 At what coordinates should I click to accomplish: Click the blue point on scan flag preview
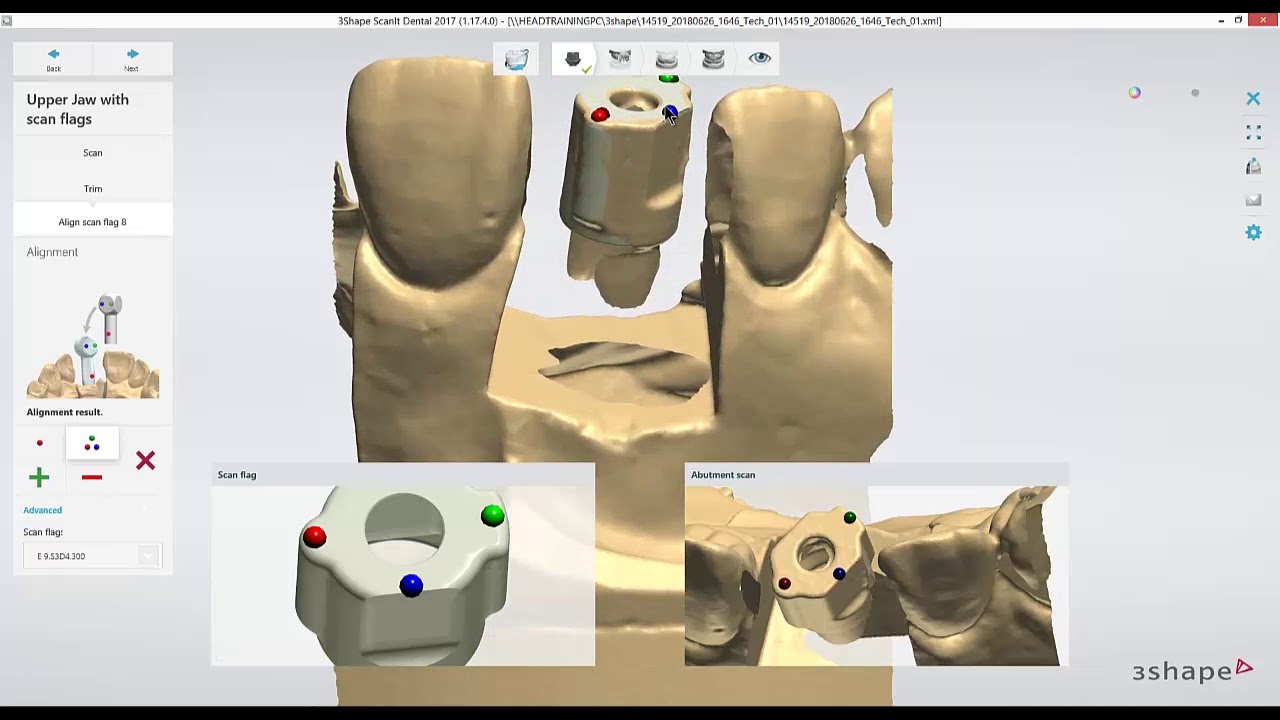[x=411, y=585]
